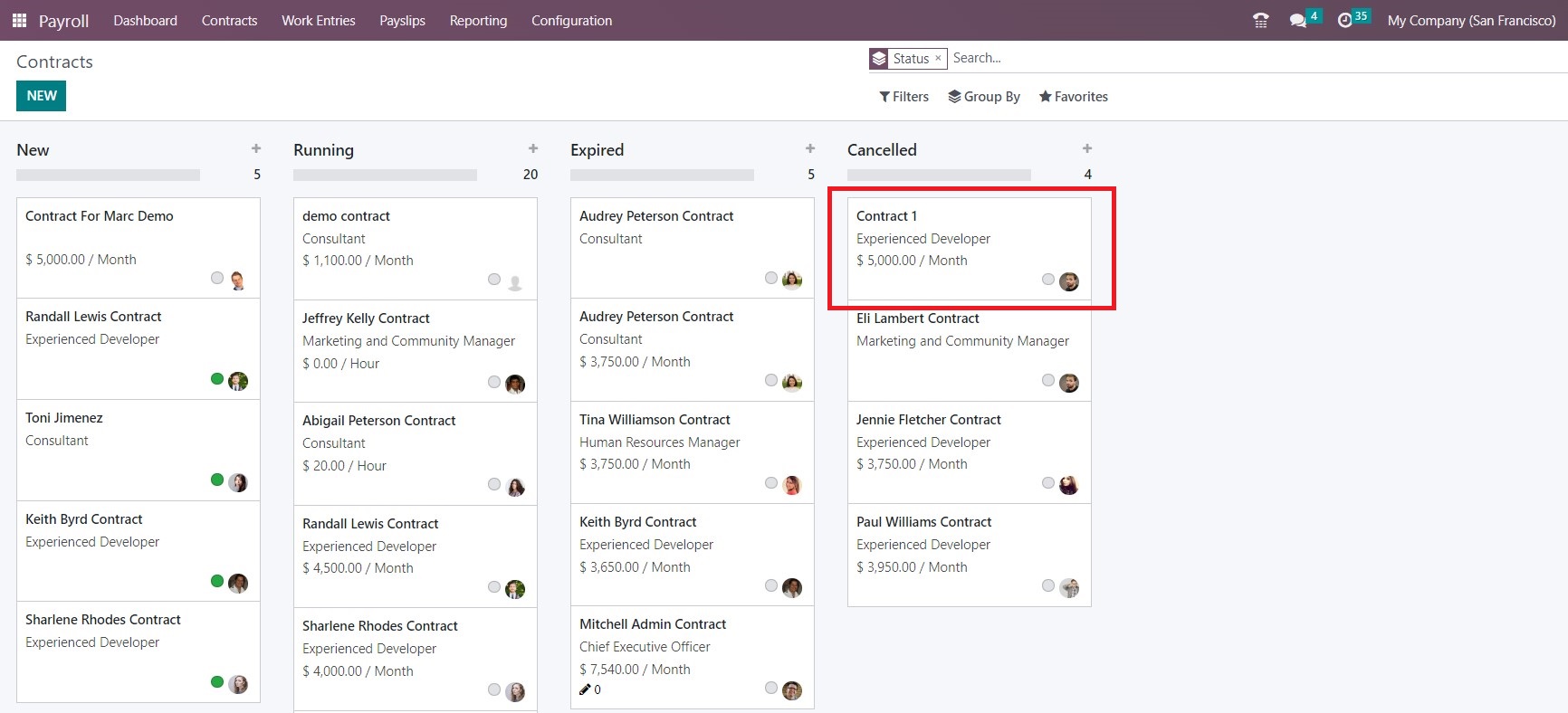This screenshot has width=1568, height=713.
Task: Click plus icon on Cancelled column
Action: (x=1087, y=148)
